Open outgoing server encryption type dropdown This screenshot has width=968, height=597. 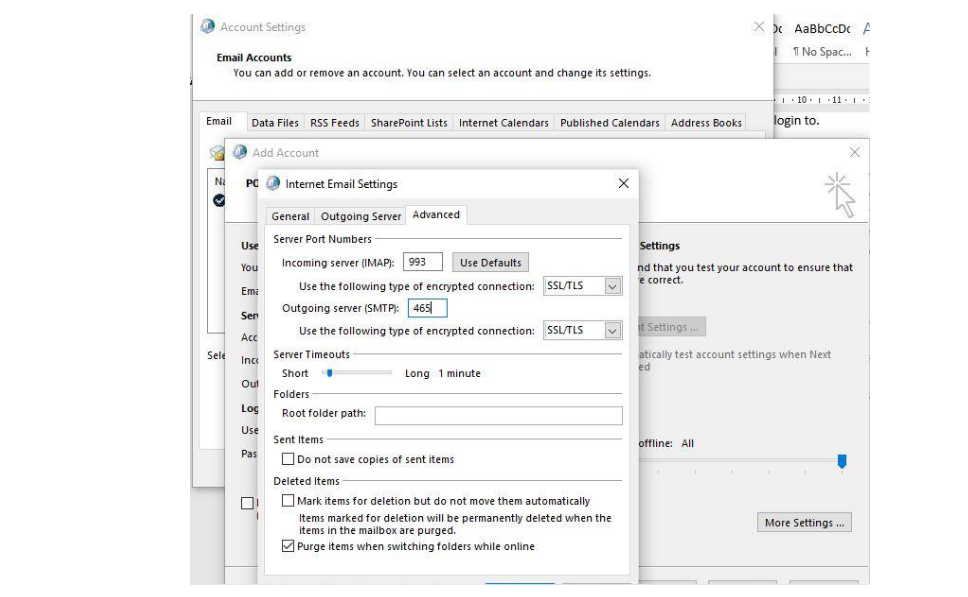(613, 331)
